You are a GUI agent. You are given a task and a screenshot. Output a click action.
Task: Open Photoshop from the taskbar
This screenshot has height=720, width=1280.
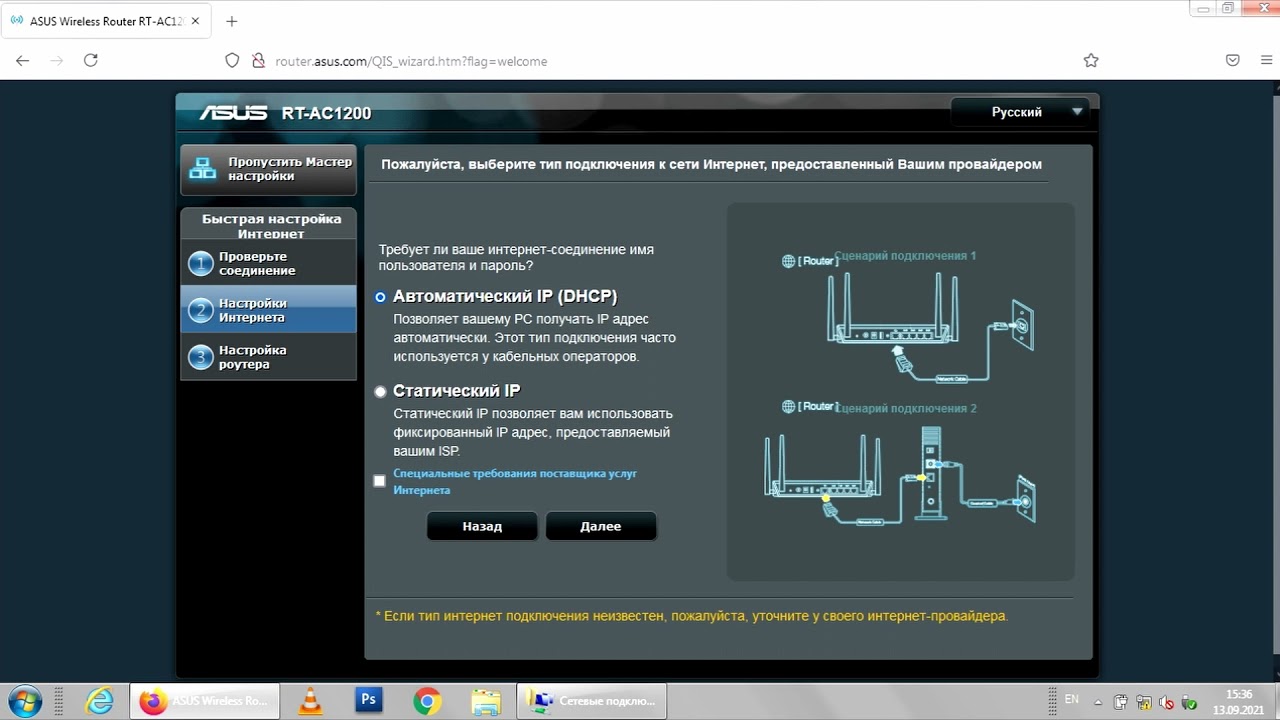pyautogui.click(x=369, y=700)
